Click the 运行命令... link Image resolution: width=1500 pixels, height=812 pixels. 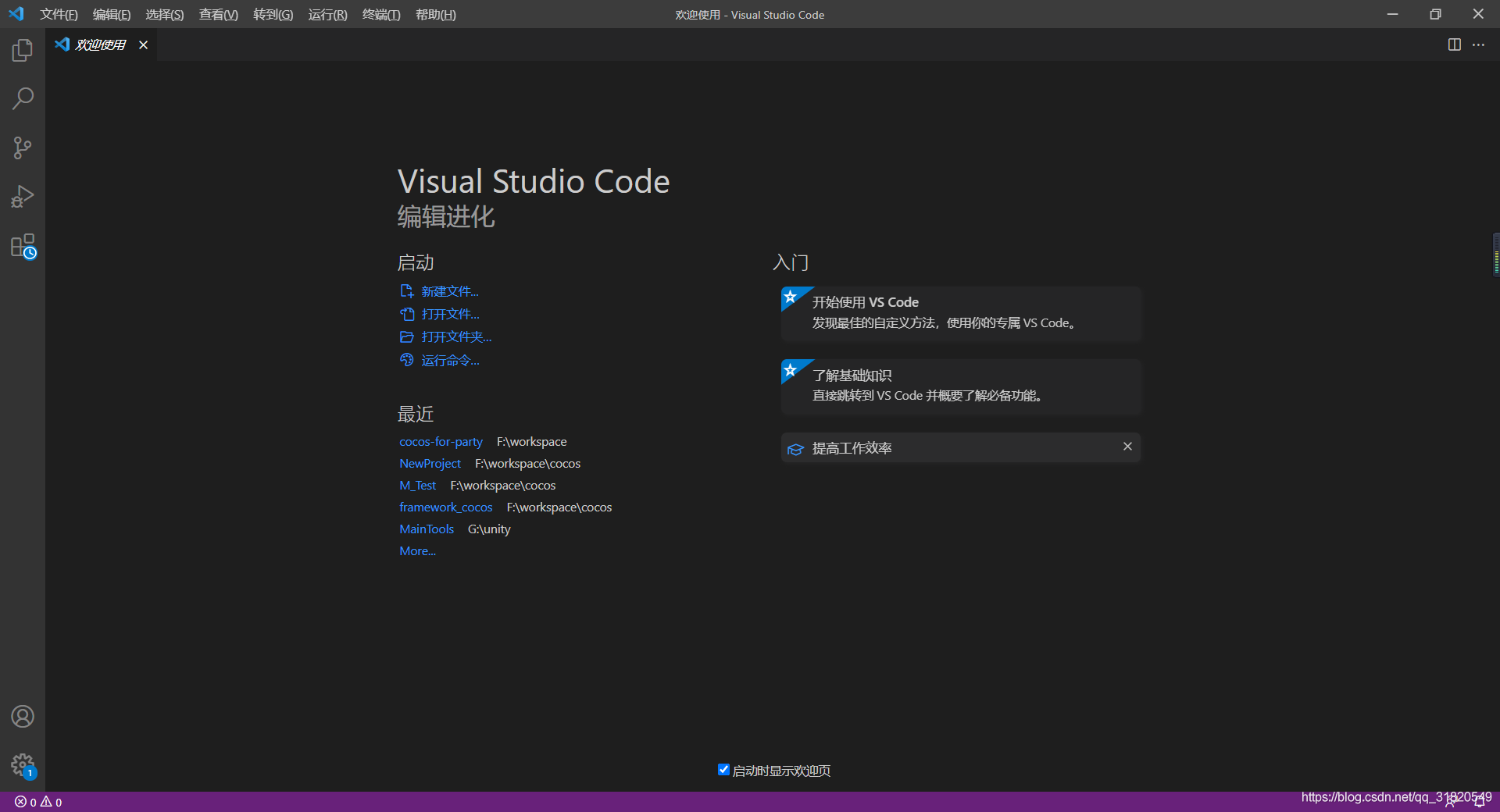tap(450, 360)
